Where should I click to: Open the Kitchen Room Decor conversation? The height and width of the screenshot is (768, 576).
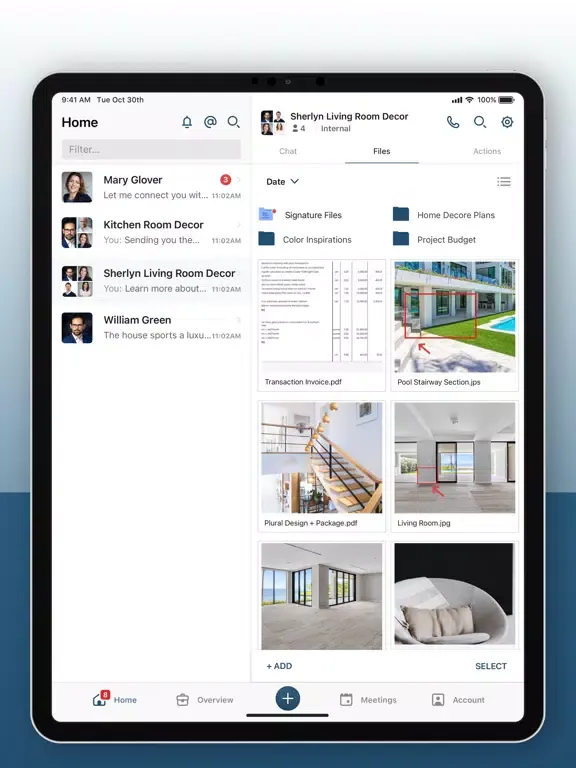(x=151, y=232)
